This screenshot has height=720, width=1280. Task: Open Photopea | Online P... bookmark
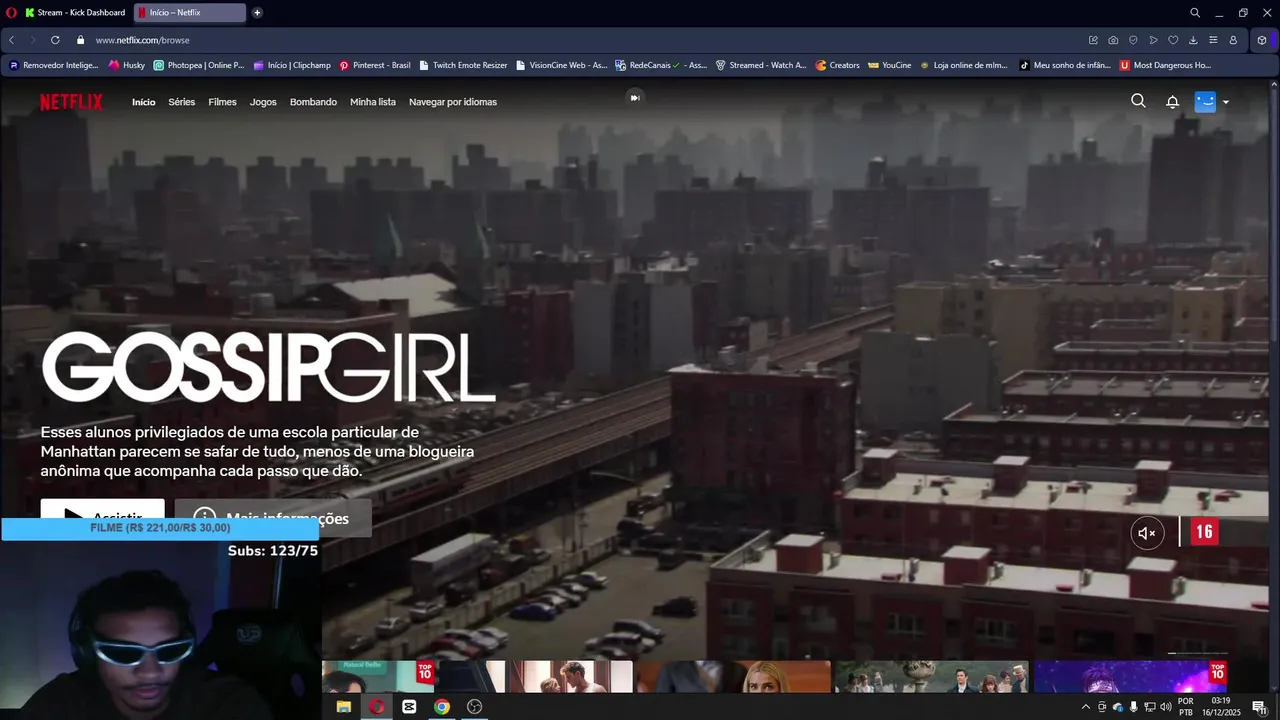[x=199, y=65]
